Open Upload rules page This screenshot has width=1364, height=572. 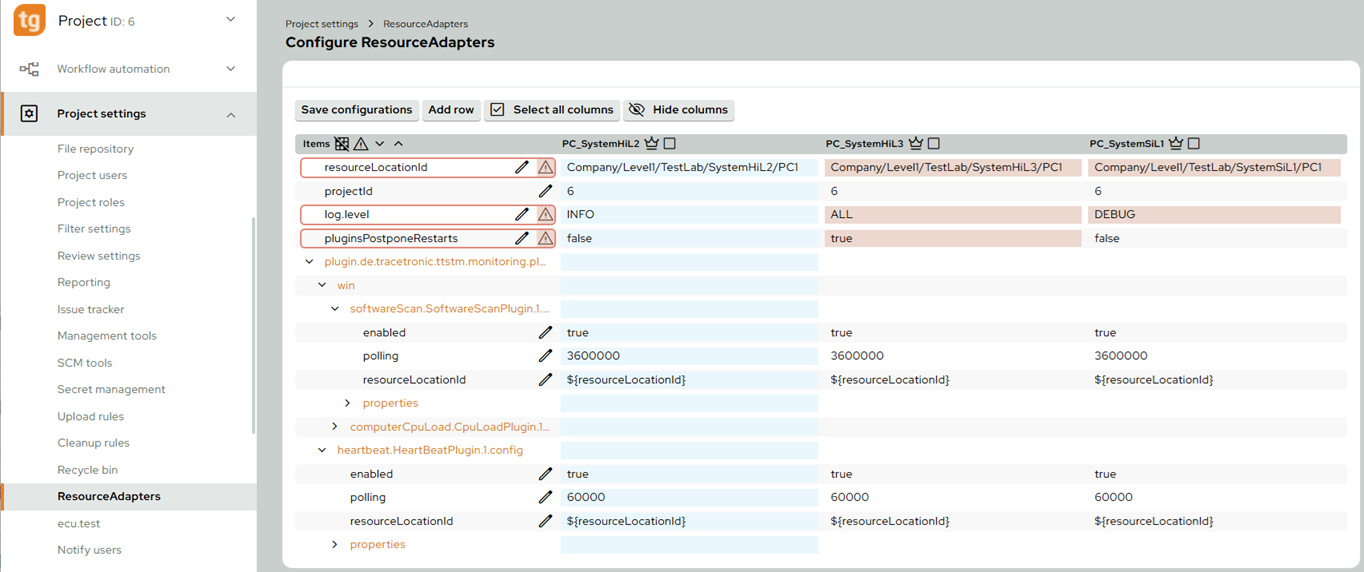90,416
